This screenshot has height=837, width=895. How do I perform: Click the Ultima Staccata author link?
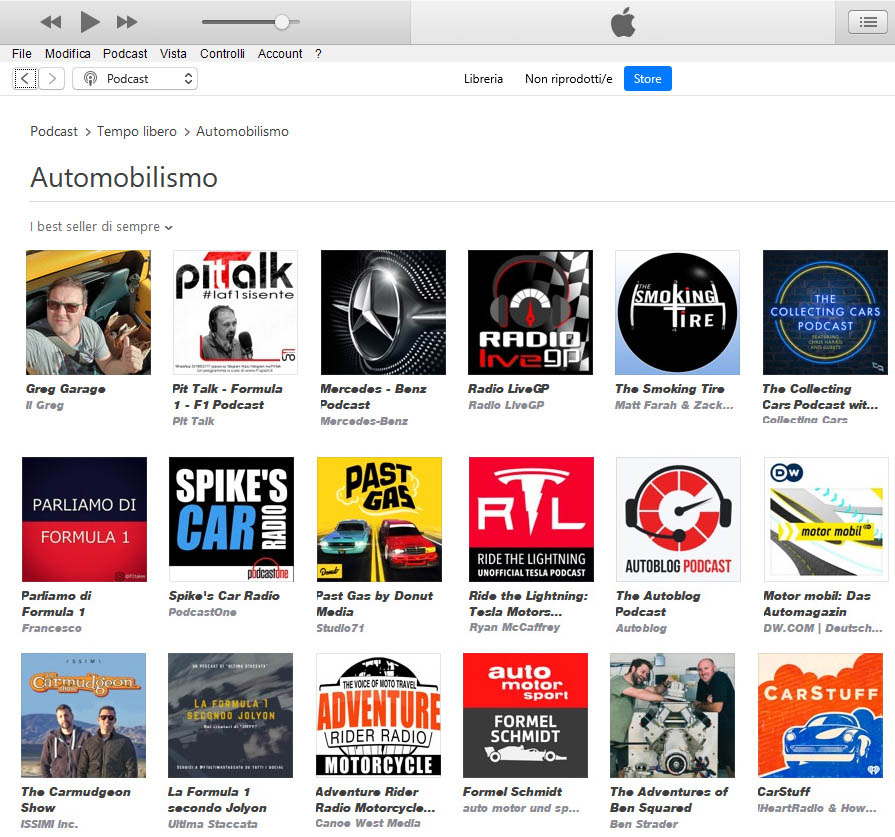(212, 824)
